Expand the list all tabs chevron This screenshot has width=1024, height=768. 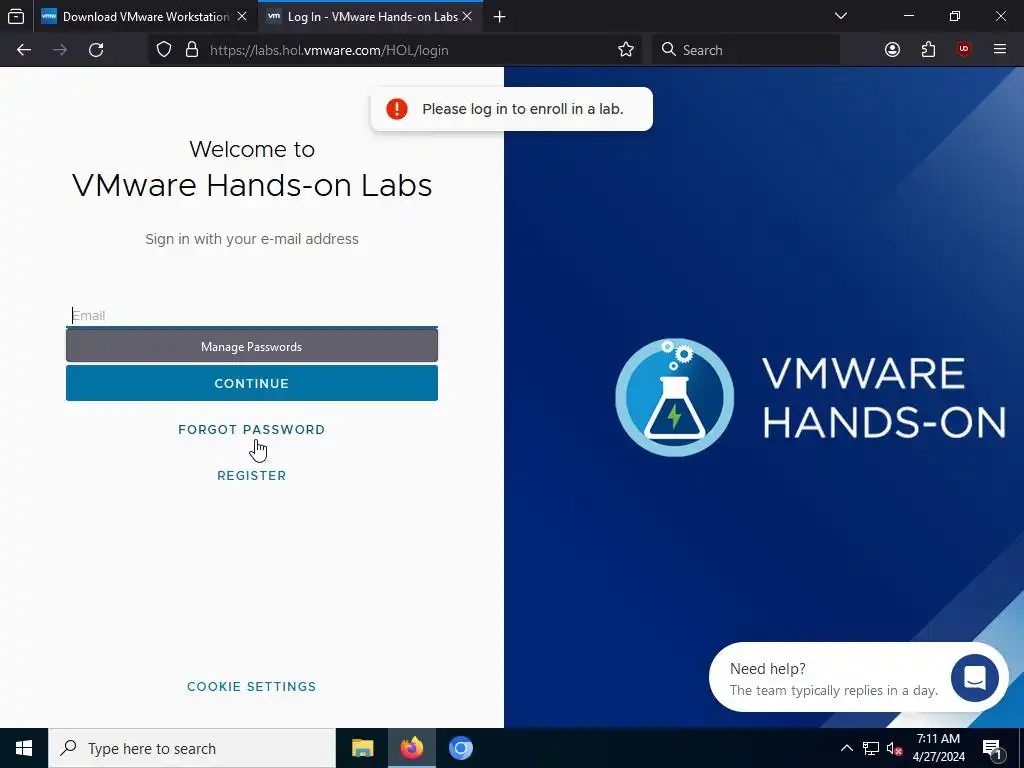tap(841, 16)
